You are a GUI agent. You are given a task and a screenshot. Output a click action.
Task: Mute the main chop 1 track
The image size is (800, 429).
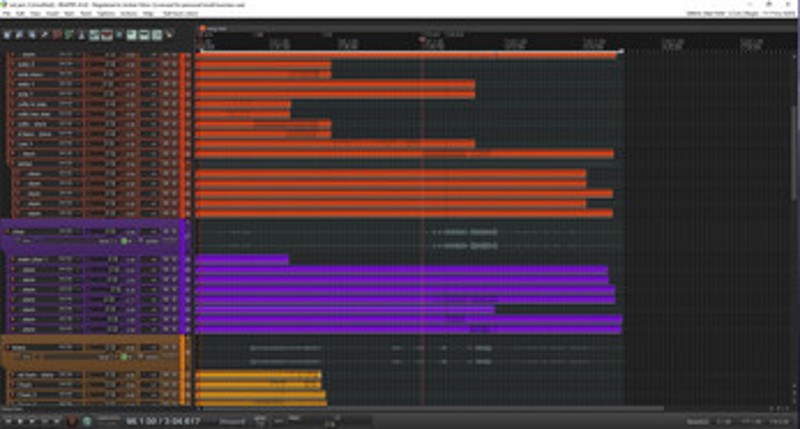point(166,260)
